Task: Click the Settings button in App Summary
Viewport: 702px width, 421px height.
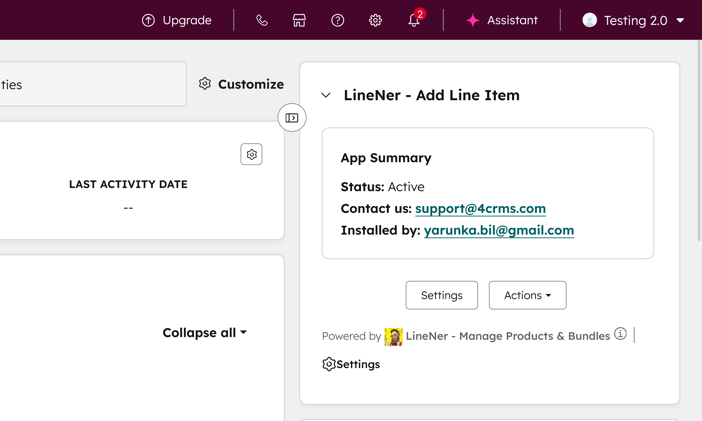Action: (441, 295)
